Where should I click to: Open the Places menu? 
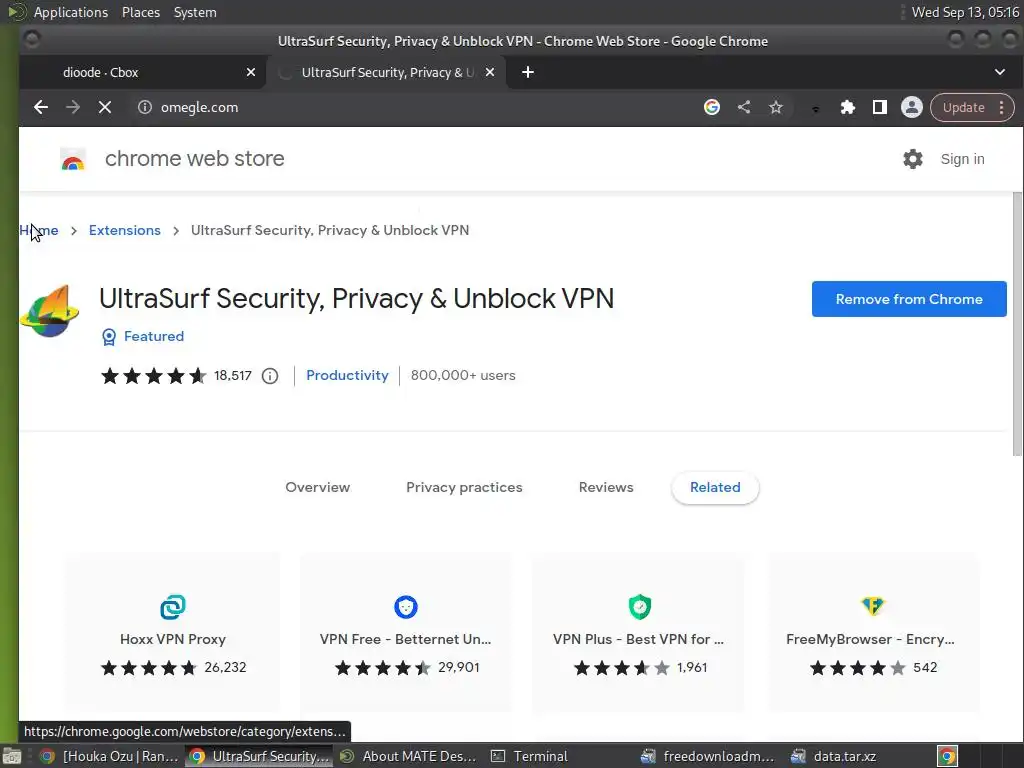(141, 12)
